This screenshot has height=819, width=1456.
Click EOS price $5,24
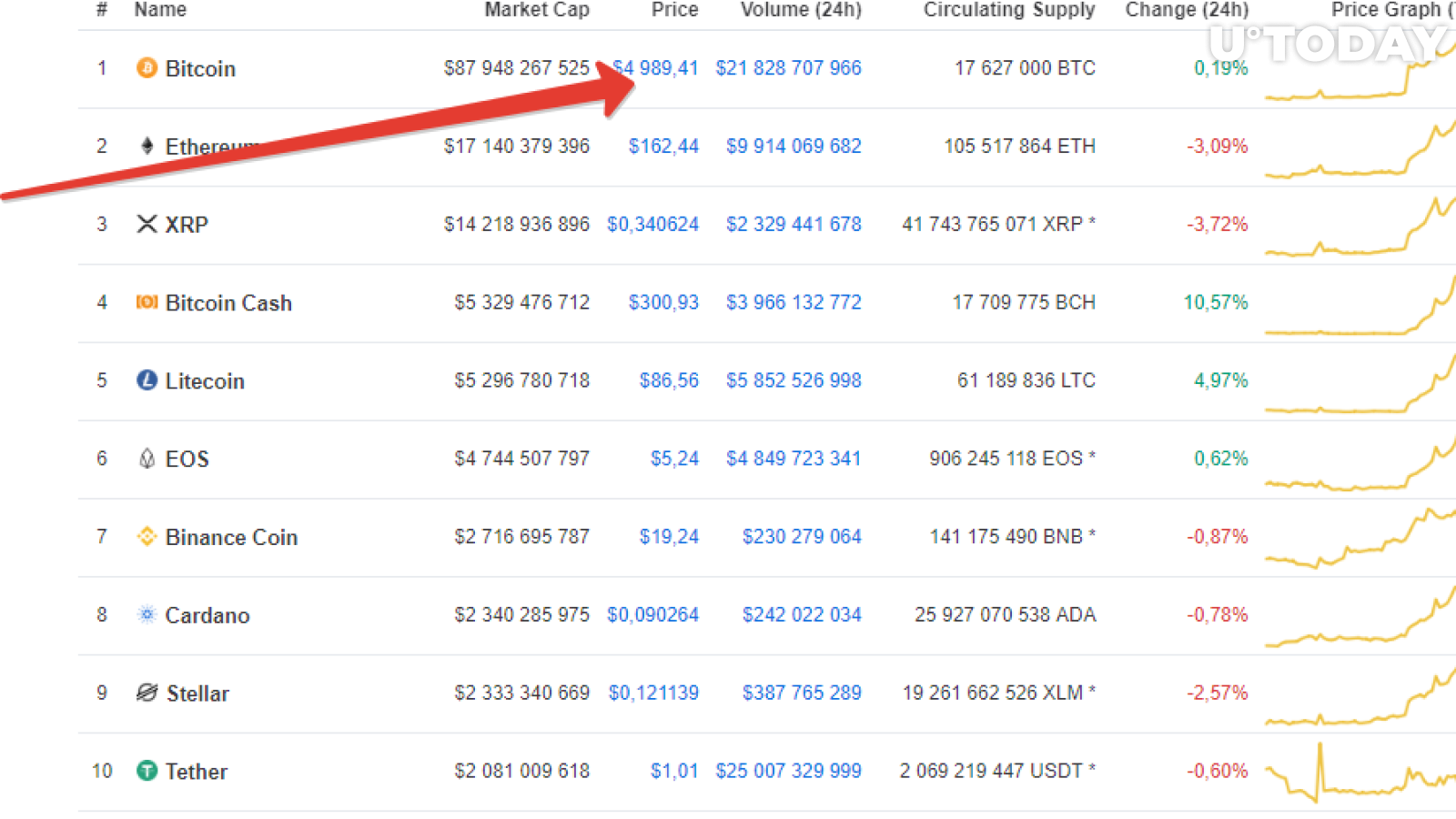pyautogui.click(x=674, y=460)
